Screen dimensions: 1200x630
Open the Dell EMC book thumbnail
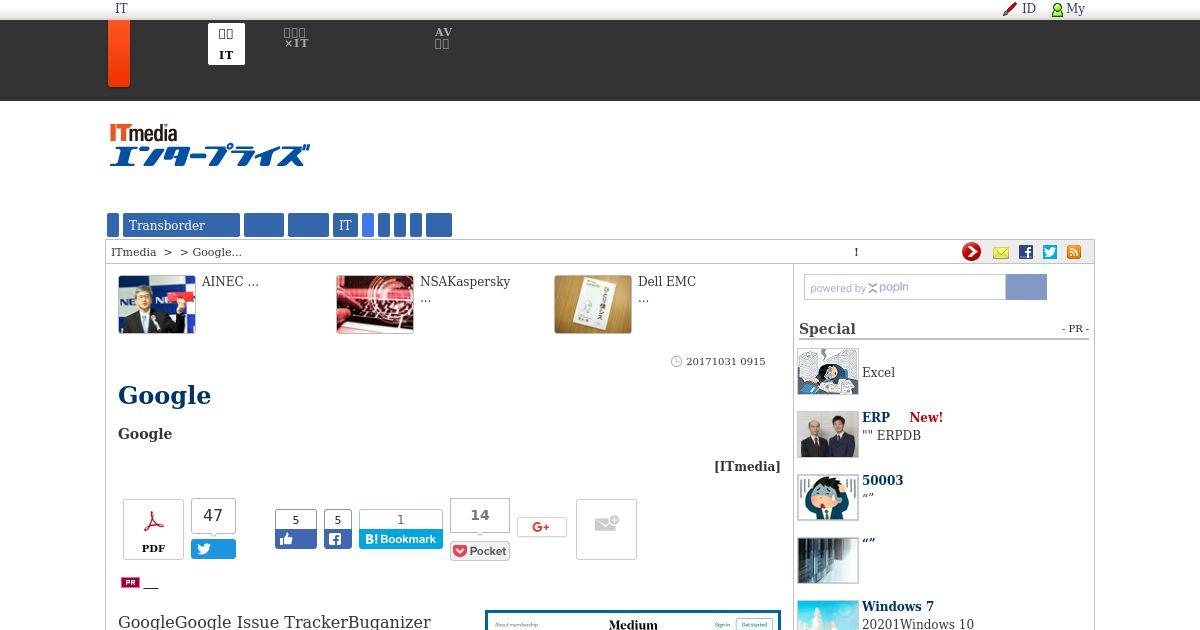coord(593,304)
